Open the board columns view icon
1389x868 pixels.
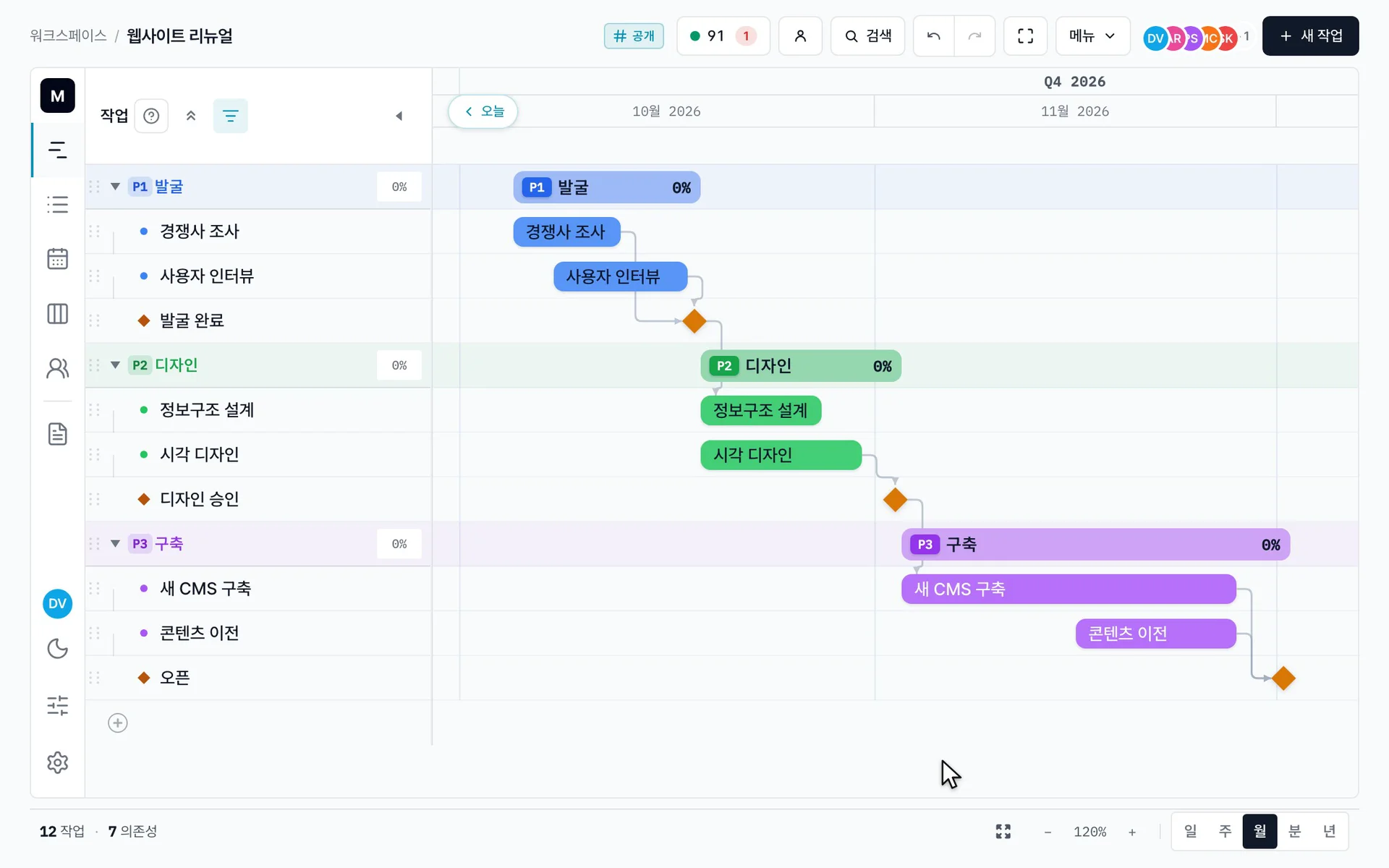pyautogui.click(x=57, y=313)
